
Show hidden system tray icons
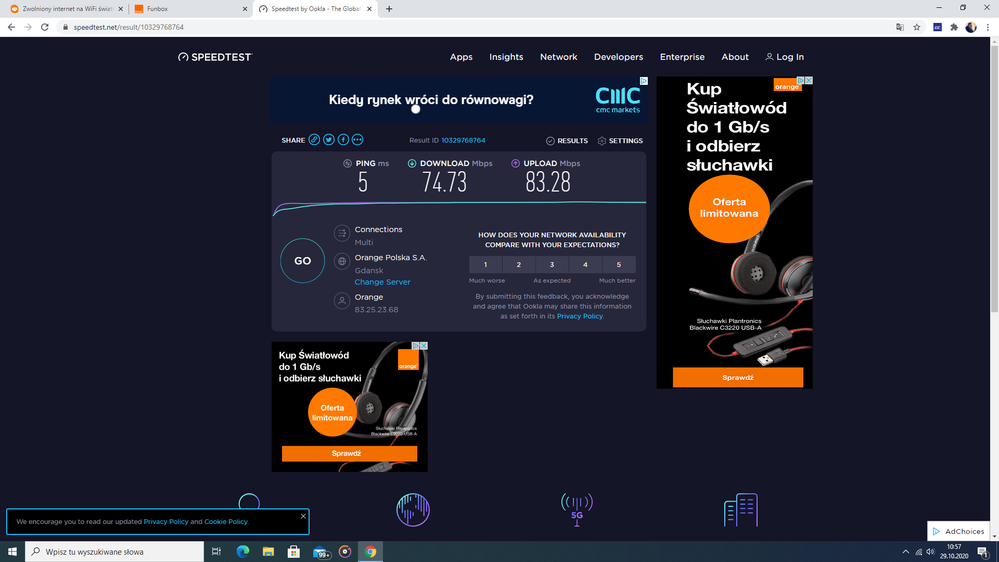coord(906,551)
